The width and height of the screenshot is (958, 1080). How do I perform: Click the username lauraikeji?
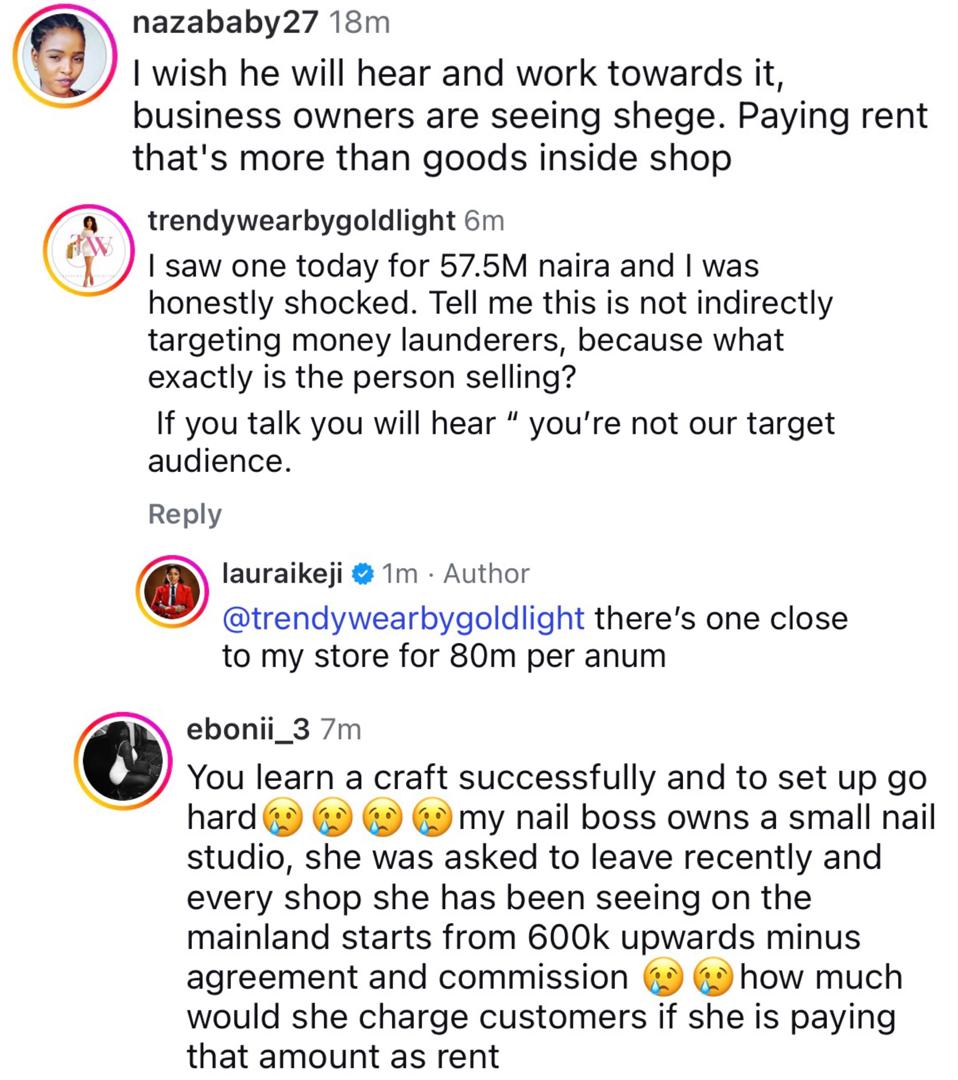click(285, 573)
